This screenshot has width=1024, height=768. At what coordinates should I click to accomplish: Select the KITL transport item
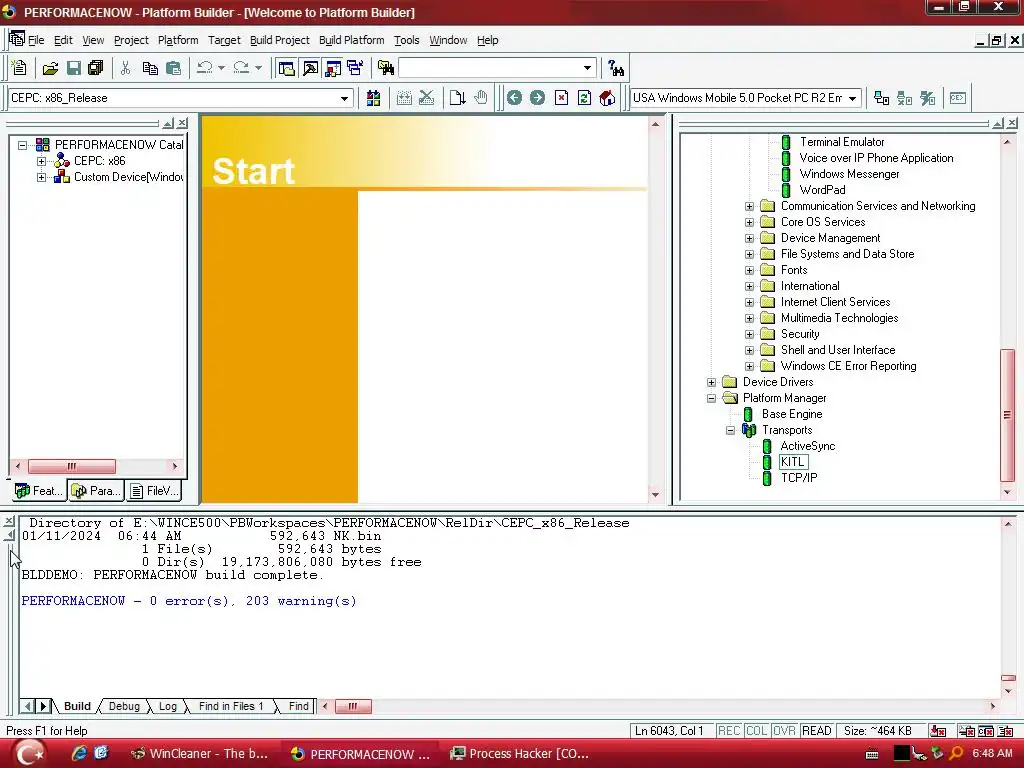[x=793, y=462]
